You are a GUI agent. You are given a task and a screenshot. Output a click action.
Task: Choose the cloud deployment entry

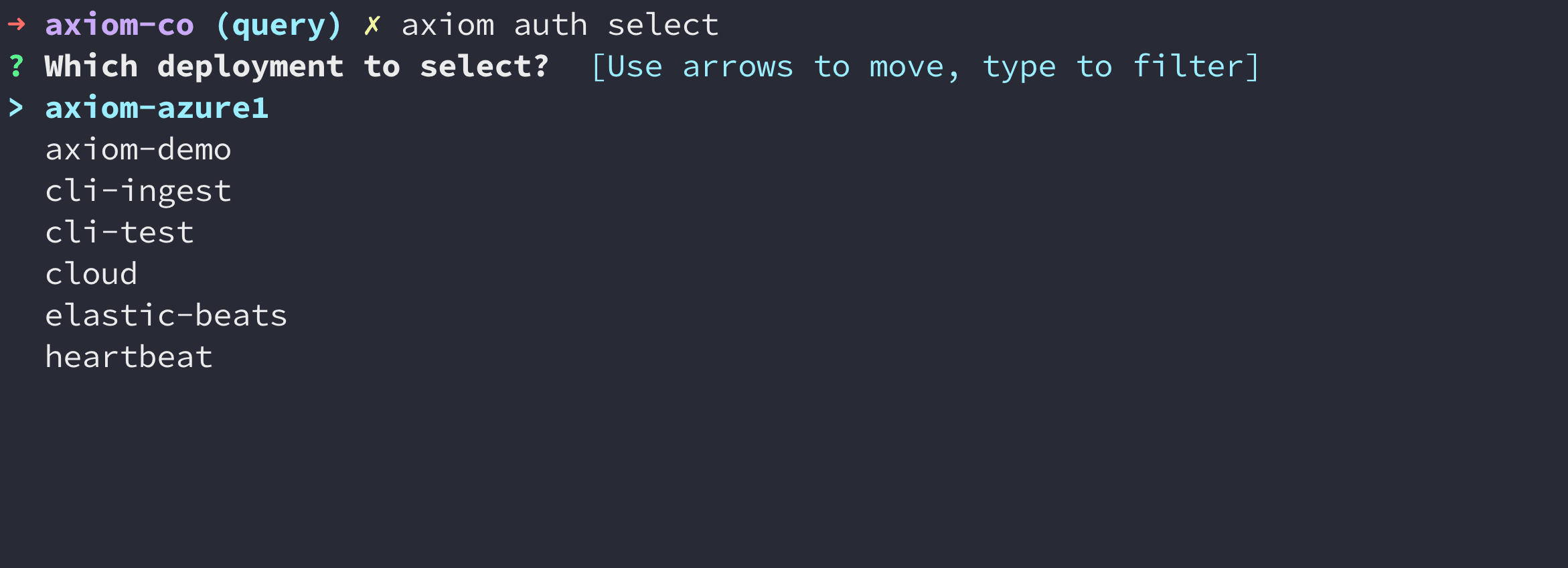[91, 274]
